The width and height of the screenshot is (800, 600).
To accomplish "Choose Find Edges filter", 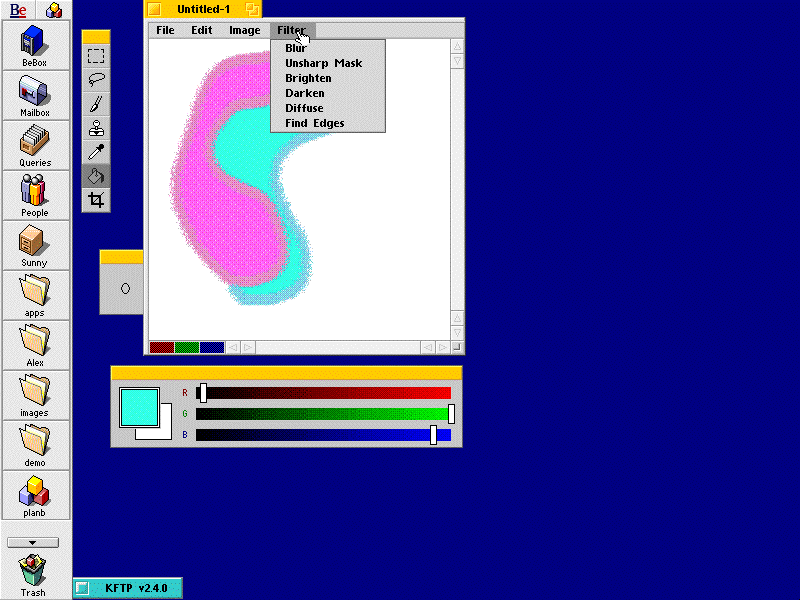I will [328, 123].
